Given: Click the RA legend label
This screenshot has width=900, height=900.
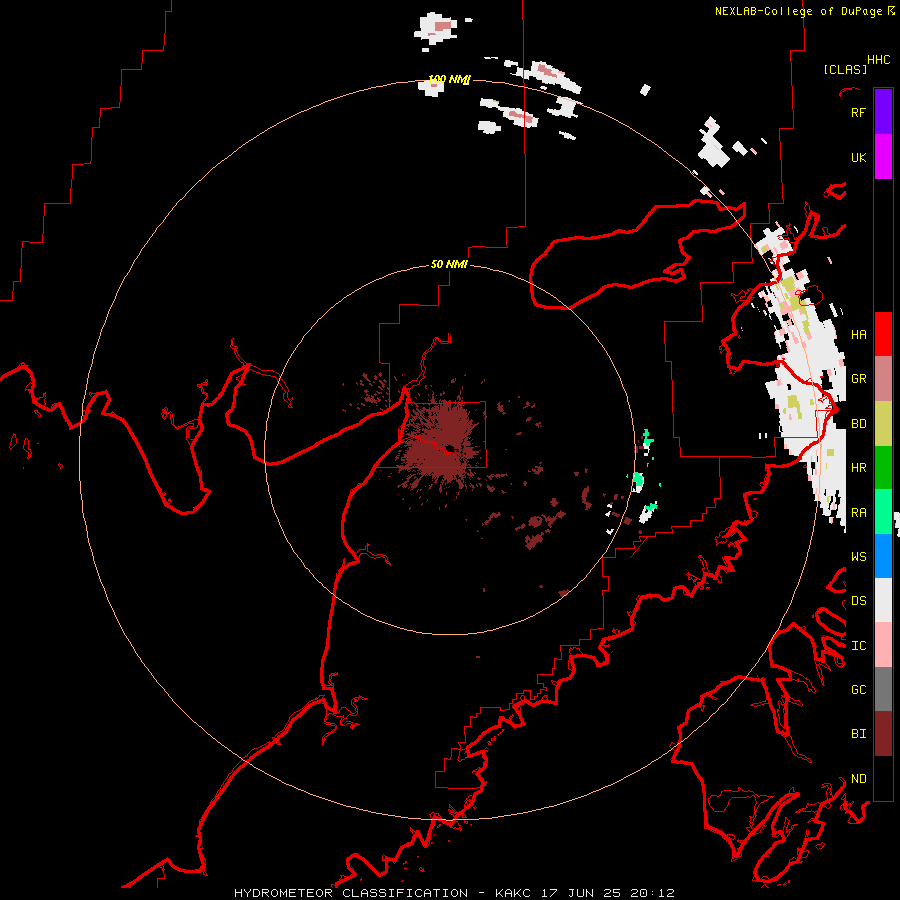Looking at the screenshot, I should click(858, 513).
